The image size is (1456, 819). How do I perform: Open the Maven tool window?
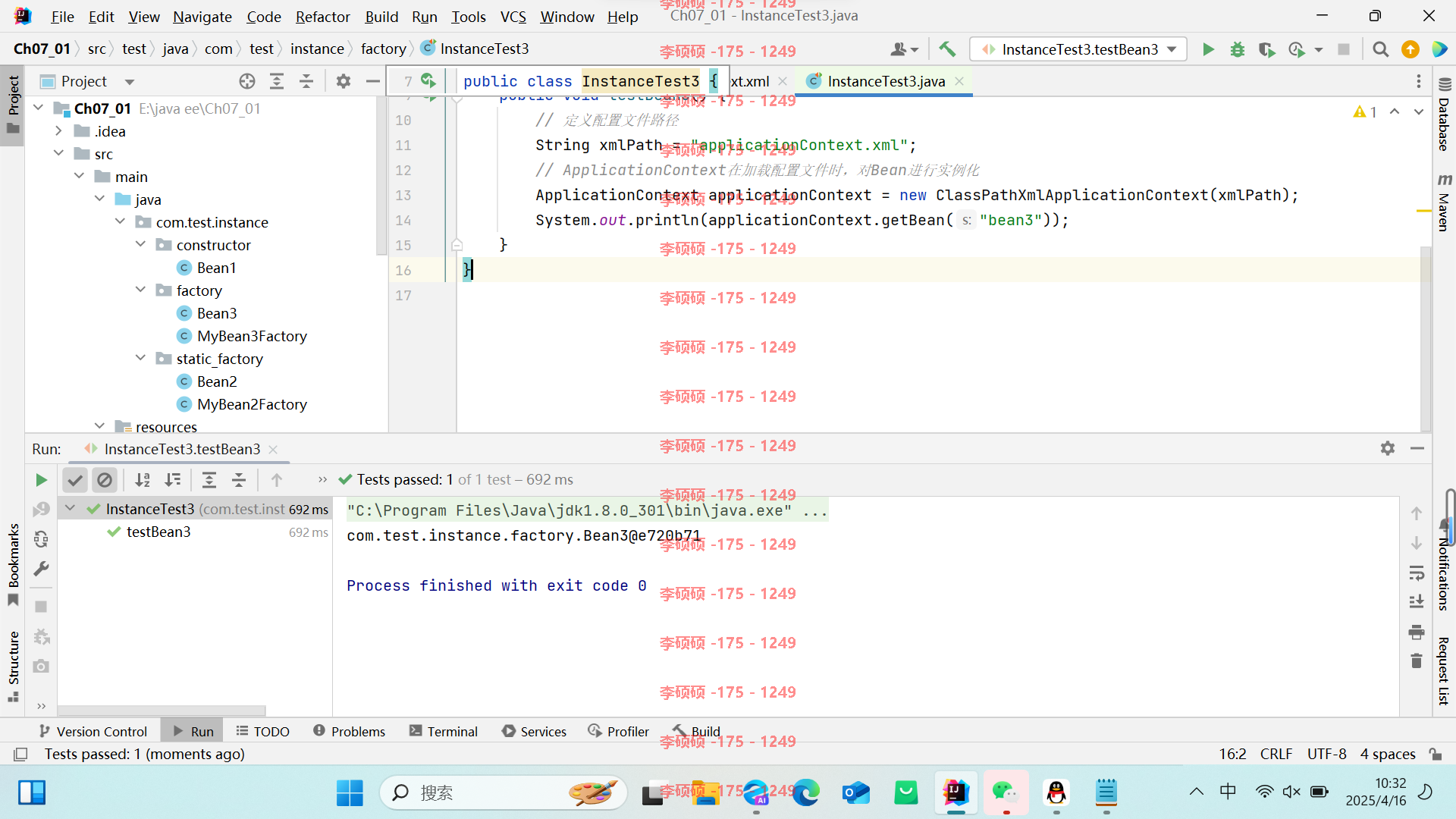pyautogui.click(x=1444, y=202)
